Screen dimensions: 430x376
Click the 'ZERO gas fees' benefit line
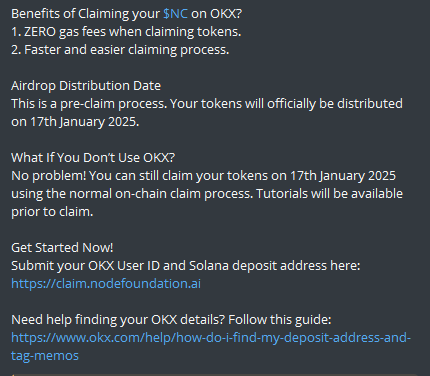tap(126, 32)
